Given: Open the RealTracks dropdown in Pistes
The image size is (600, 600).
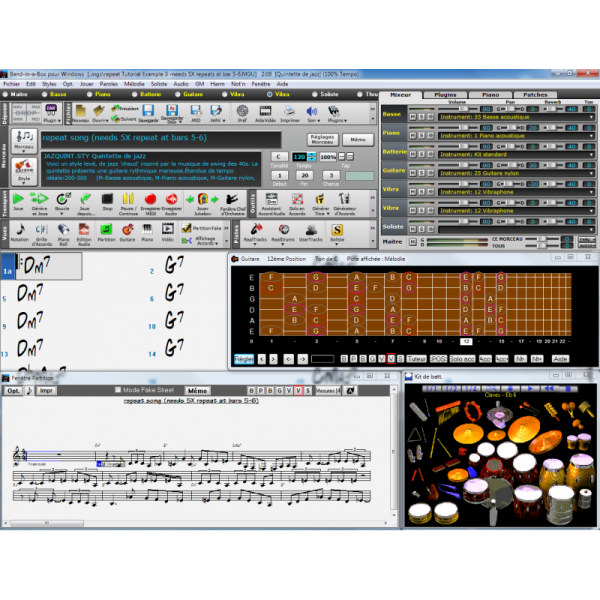Looking at the screenshot, I should pos(255,244).
